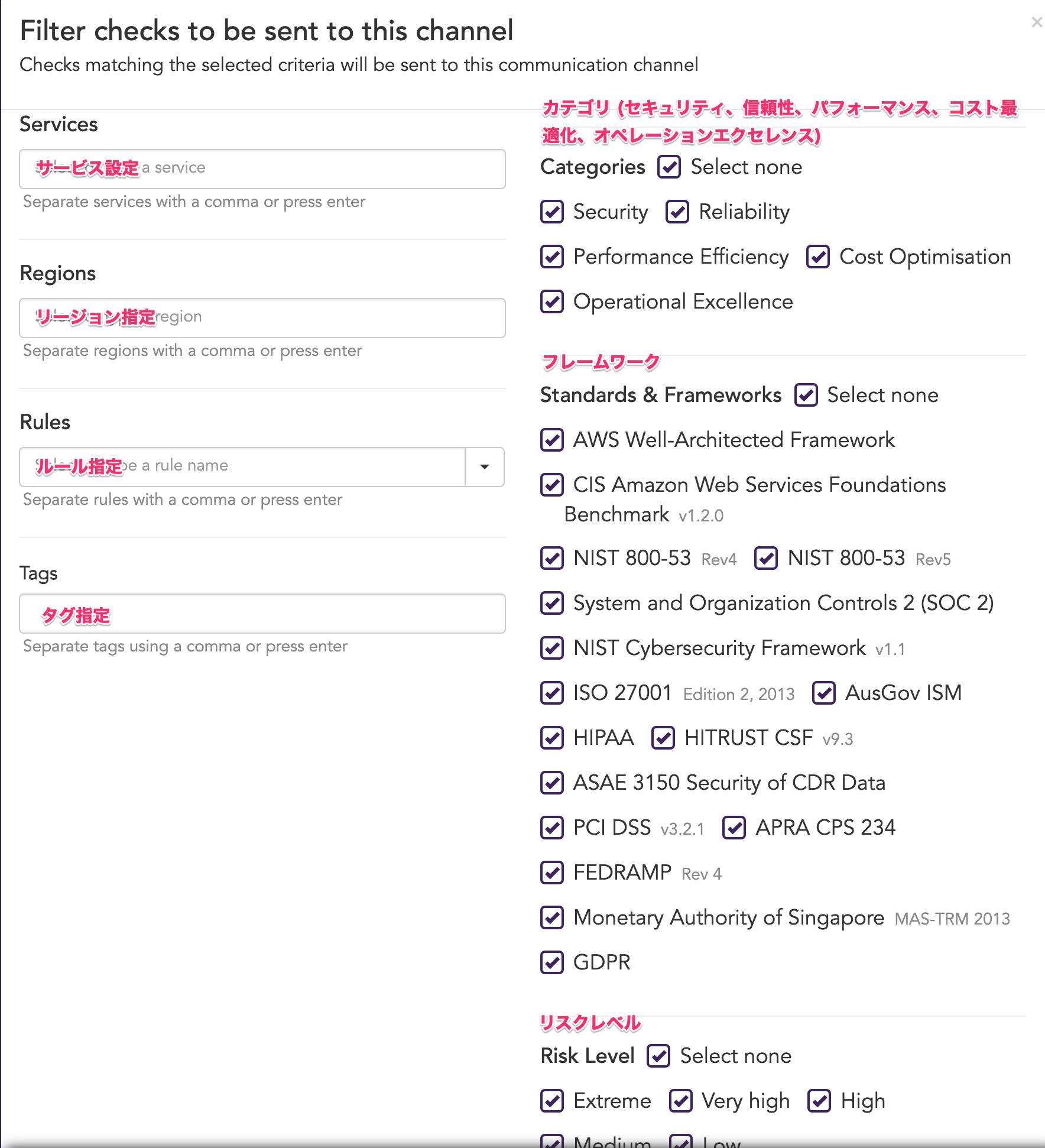Click the Tags input field
Viewport: 1045px width, 1148px height.
262,614
